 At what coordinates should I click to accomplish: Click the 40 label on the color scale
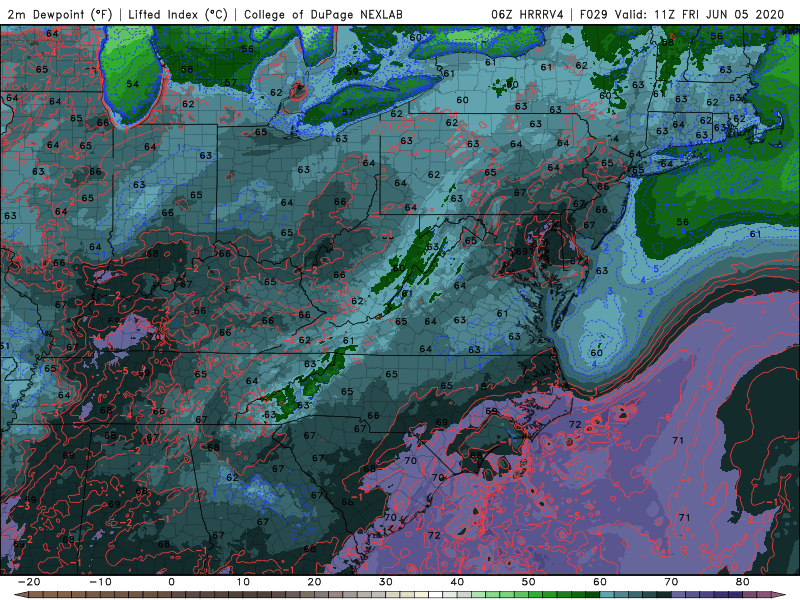click(457, 582)
